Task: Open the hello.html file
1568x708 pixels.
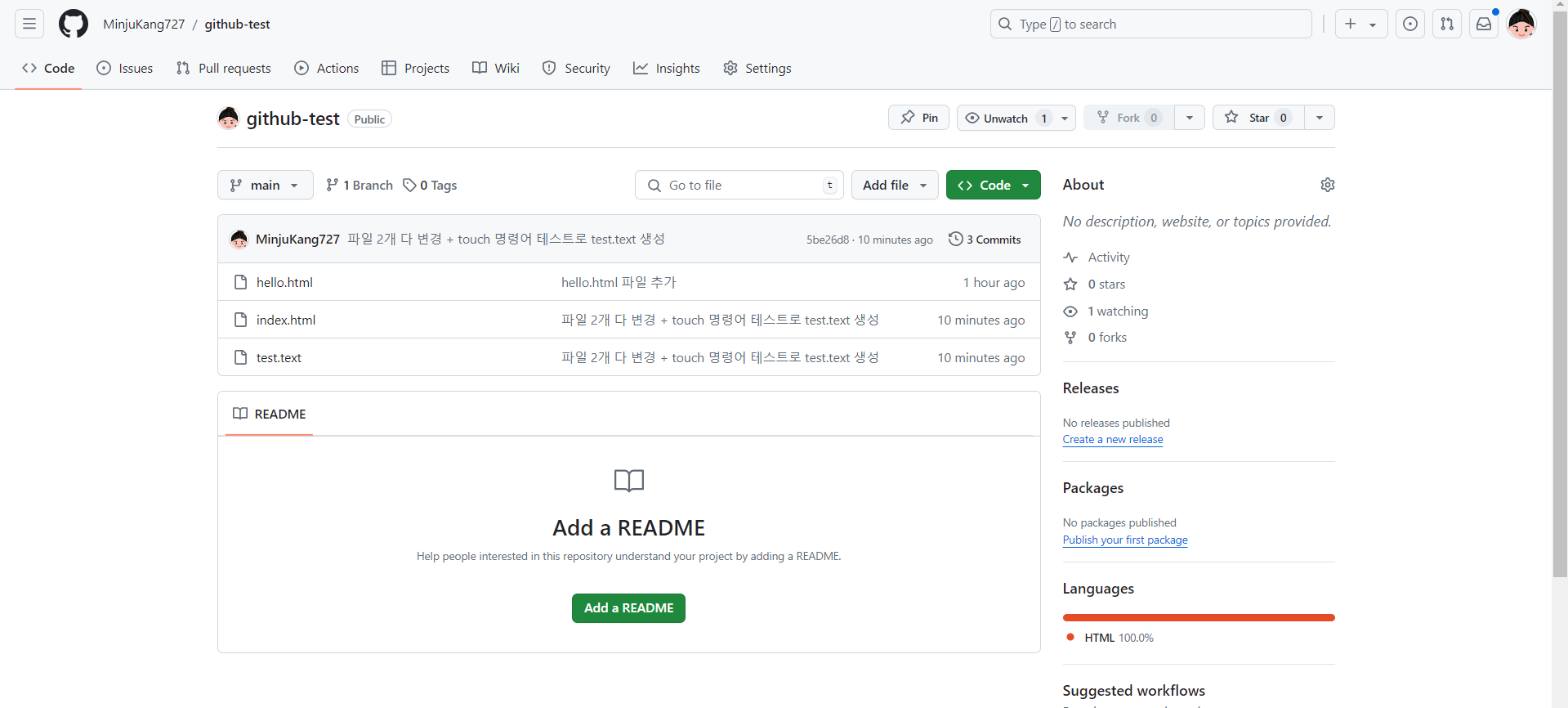Action: 284,282
